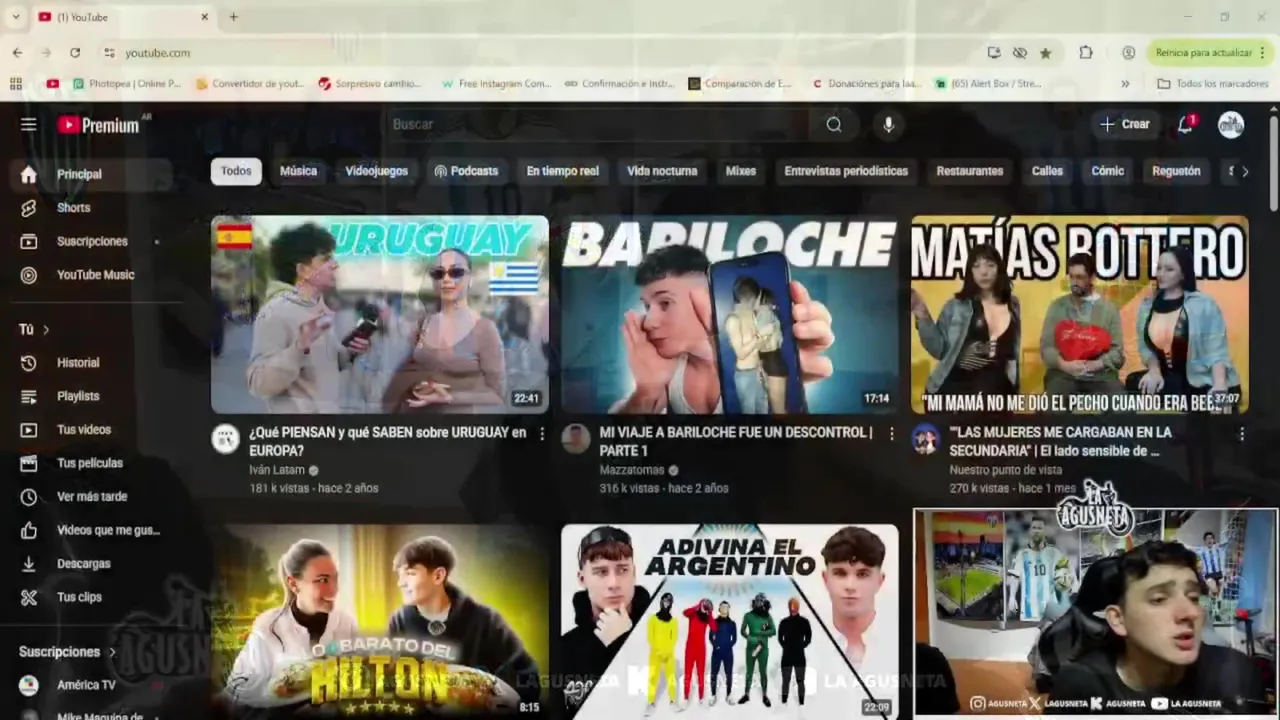
Task: Open the Photopea bookmark
Action: [x=126, y=84]
